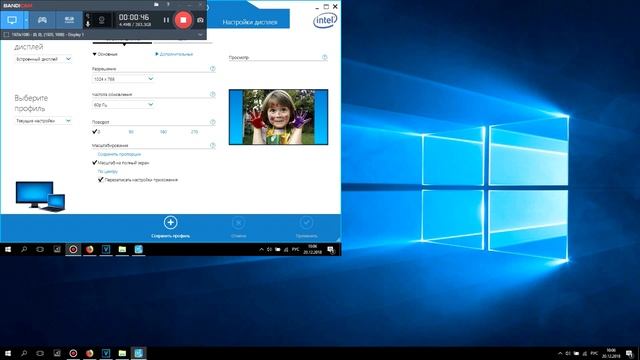Image resolution: width=640 pixels, height=360 pixels.
Task: Click Сохранить пропорции scaling option
Action: click(x=119, y=154)
